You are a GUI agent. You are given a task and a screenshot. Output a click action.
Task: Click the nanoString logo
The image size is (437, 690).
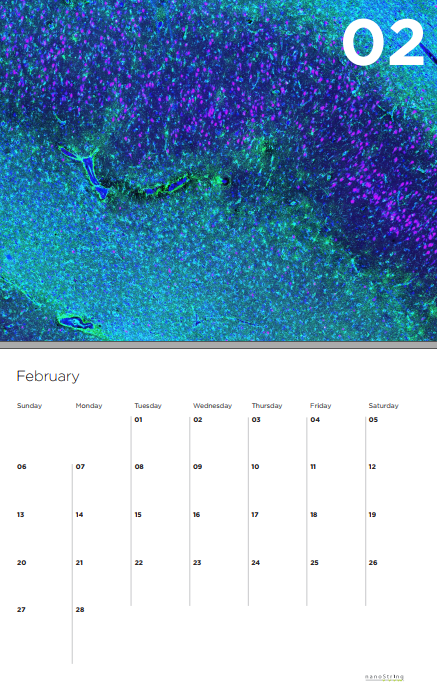coord(384,677)
